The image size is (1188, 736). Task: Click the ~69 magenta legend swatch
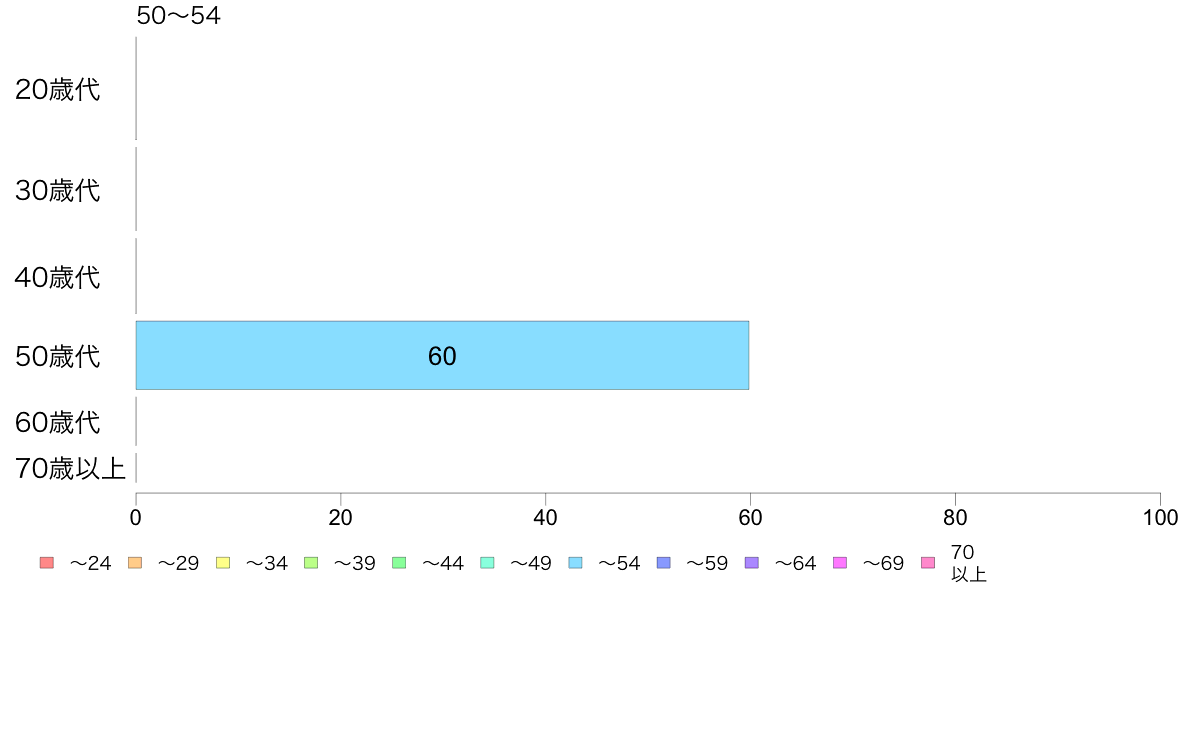point(839,562)
